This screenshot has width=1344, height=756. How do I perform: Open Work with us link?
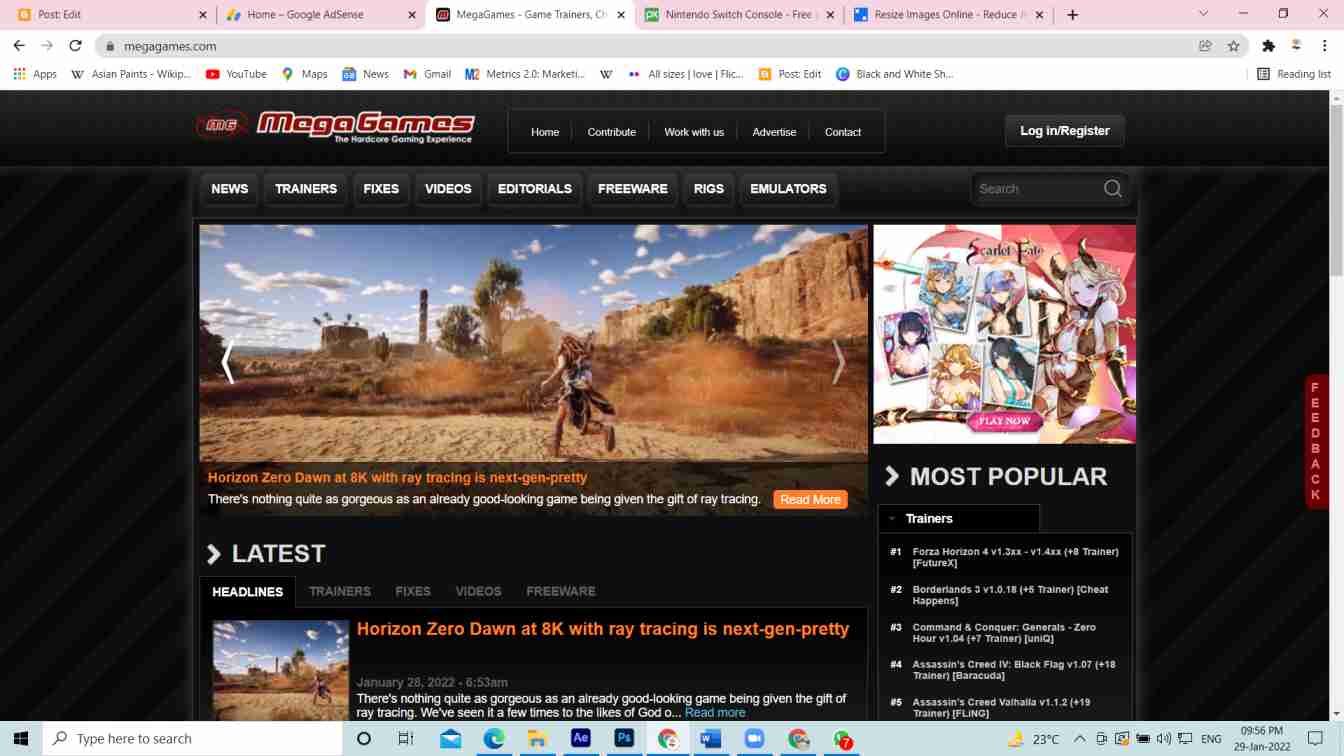[x=694, y=132]
